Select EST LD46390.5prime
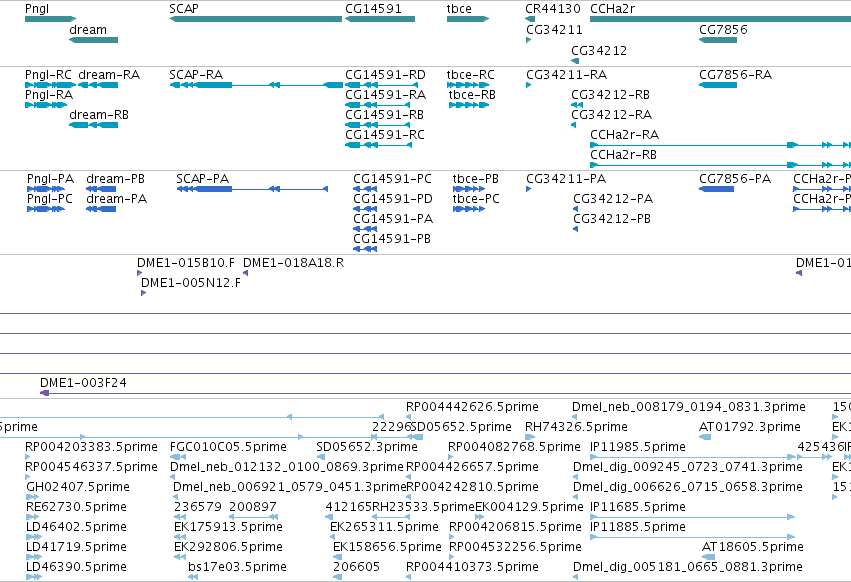 point(77,567)
